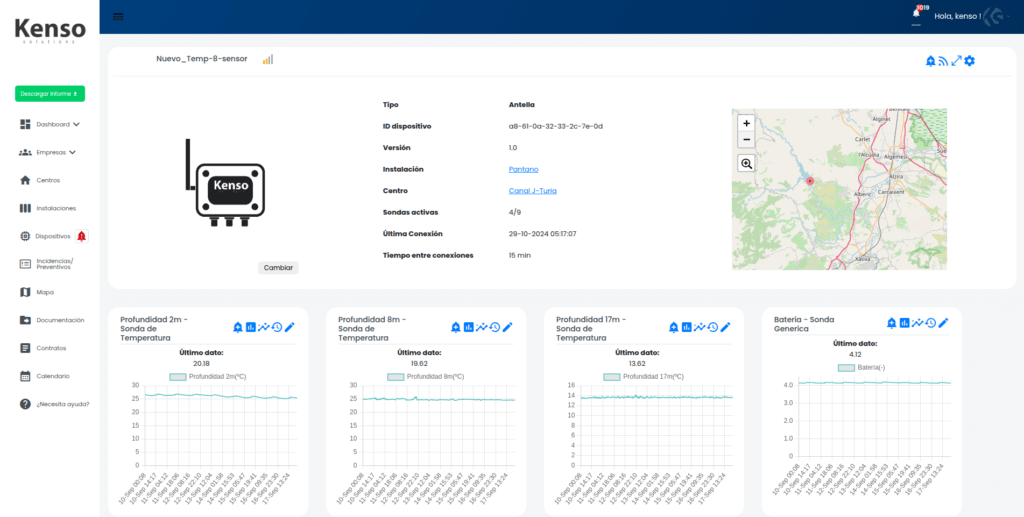1024x517 pixels.
Task: Click the Kenso device image
Action: tap(225, 183)
